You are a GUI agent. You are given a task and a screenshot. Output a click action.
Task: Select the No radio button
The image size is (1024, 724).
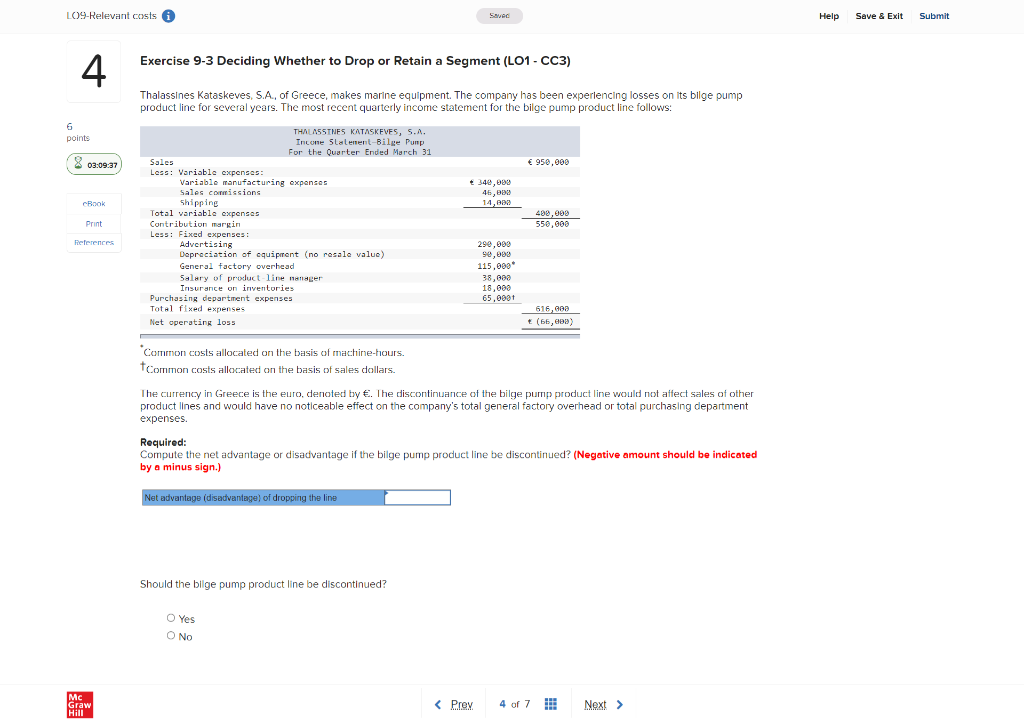point(171,635)
